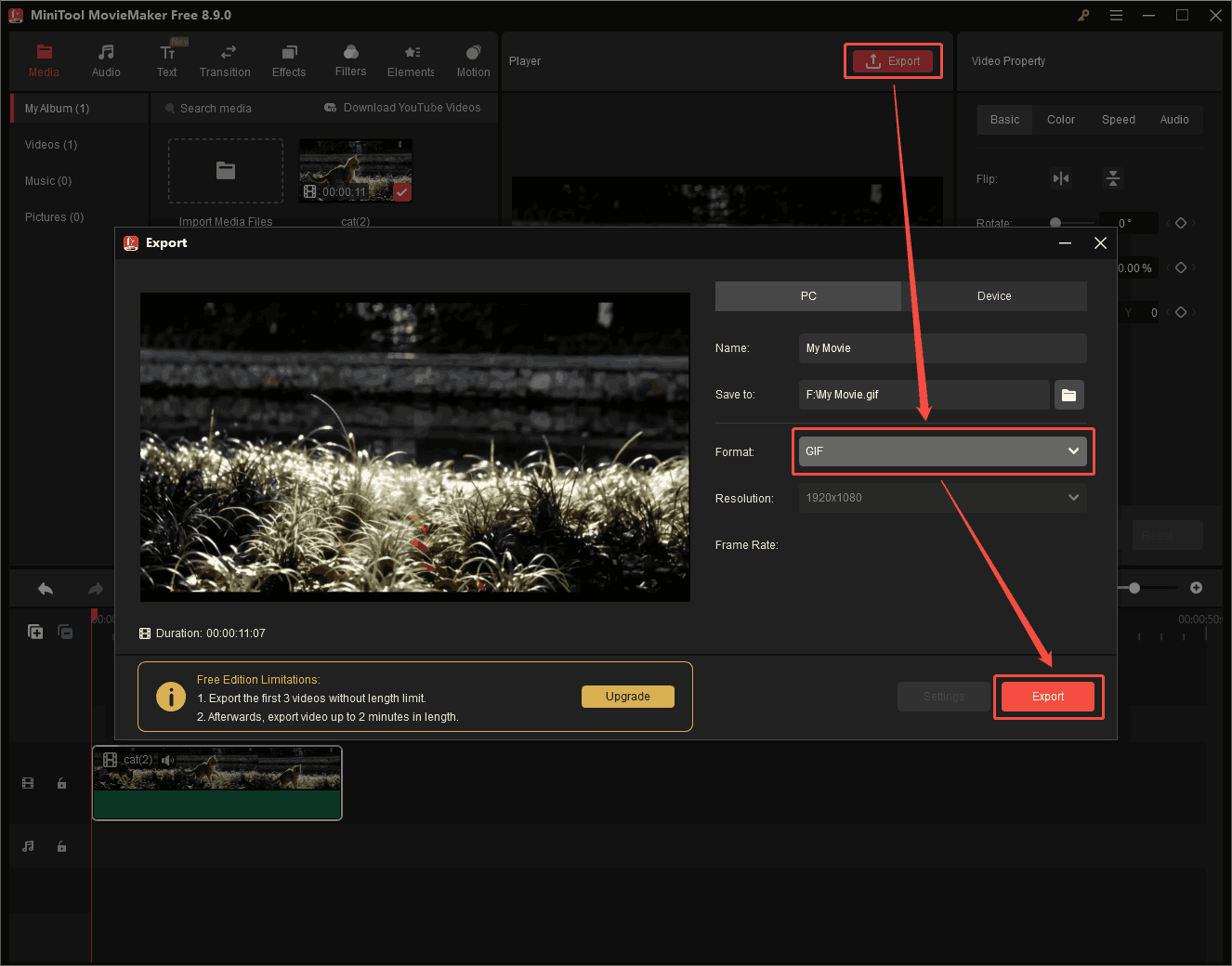Click the zoom in plus icon on the timeline
Image resolution: width=1232 pixels, height=966 pixels.
pos(1197,588)
